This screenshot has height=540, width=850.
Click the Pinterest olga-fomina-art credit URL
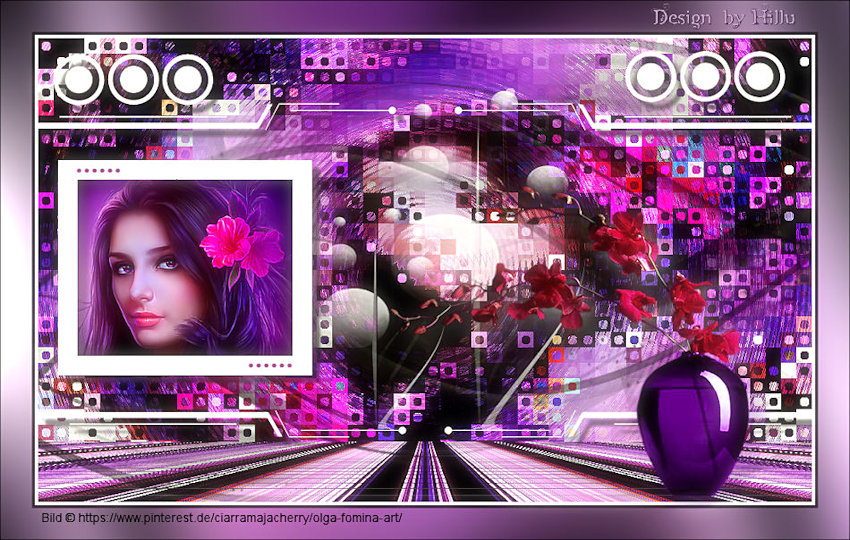pos(240,518)
